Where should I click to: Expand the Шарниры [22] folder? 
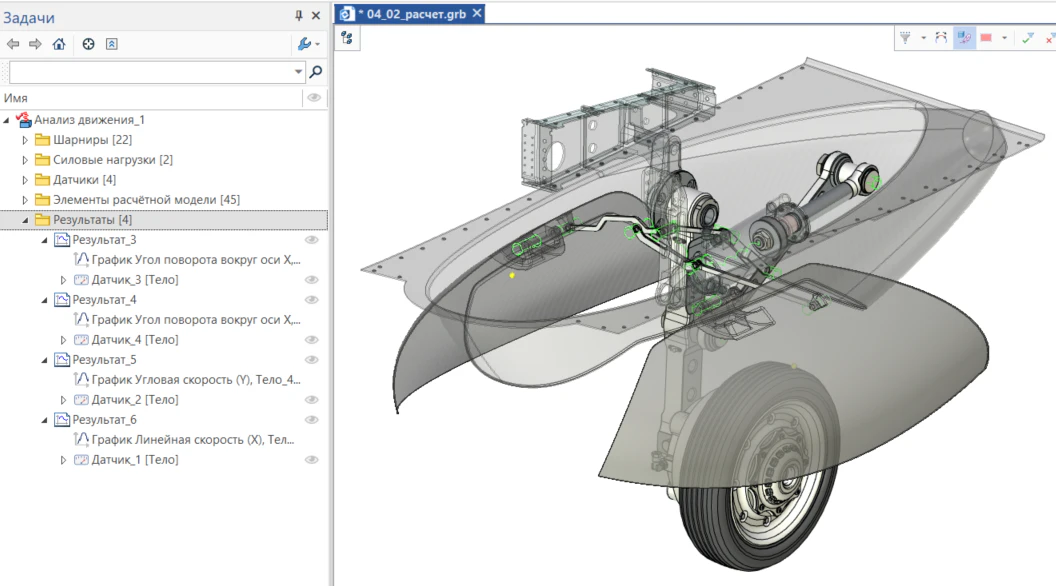[x=25, y=140]
